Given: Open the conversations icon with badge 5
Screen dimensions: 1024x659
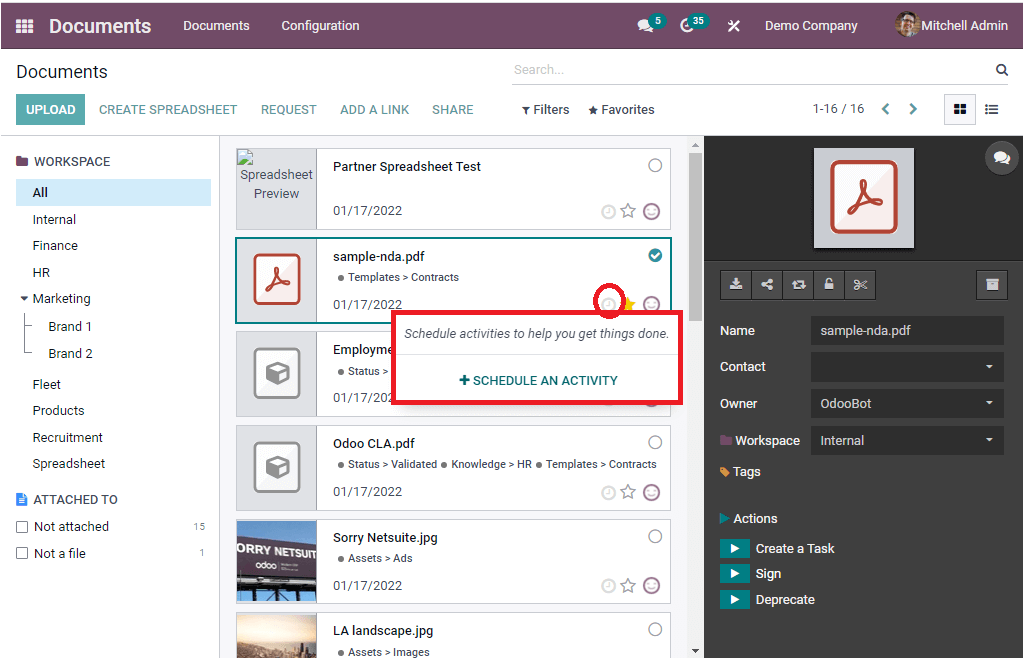Looking at the screenshot, I should (646, 25).
